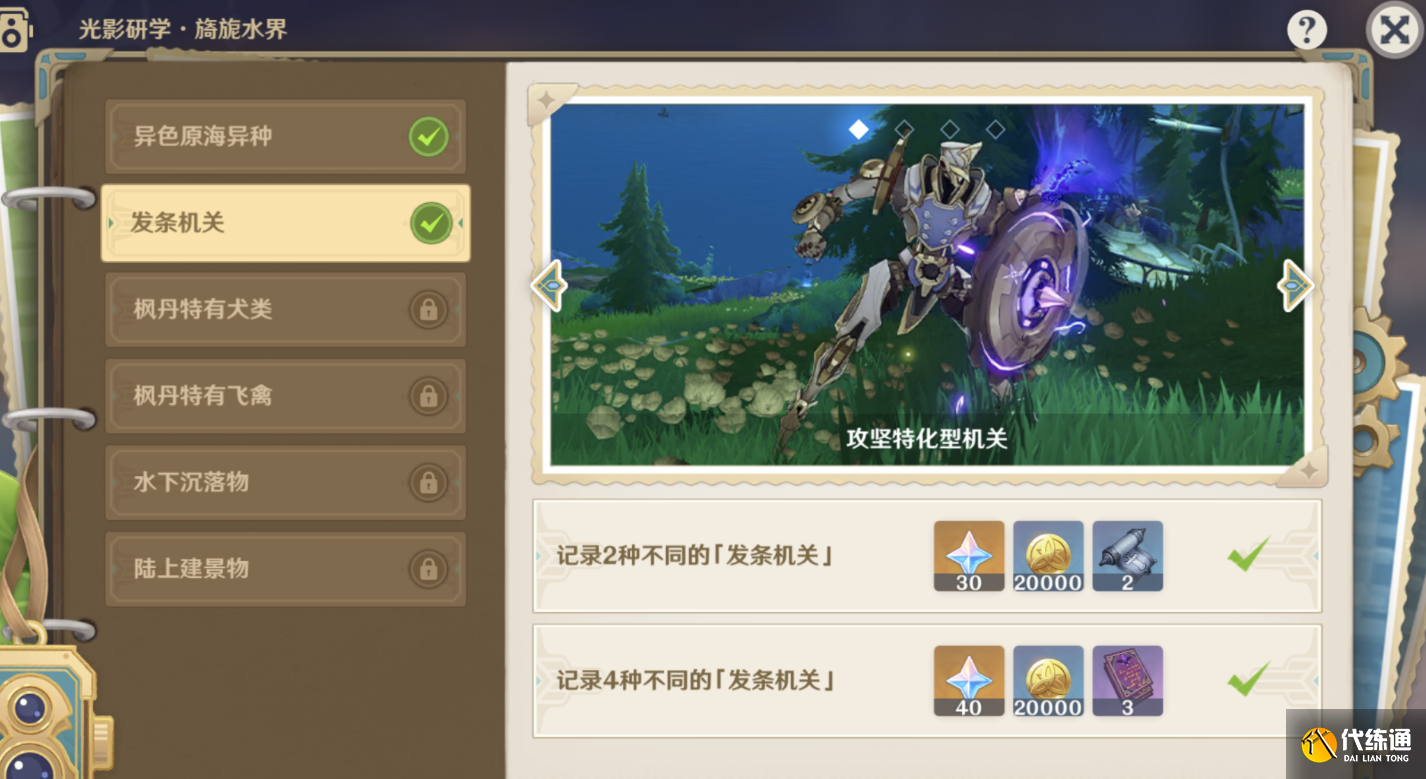The width and height of the screenshot is (1426, 779).
Task: Click the camera icon beside 光影研学 title
Action: (14, 28)
